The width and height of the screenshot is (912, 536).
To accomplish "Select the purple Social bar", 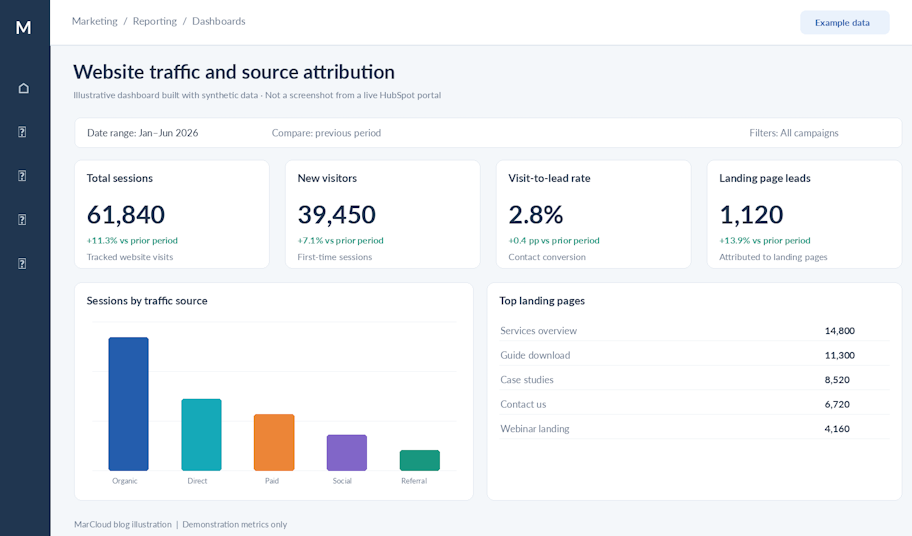I will click(347, 453).
